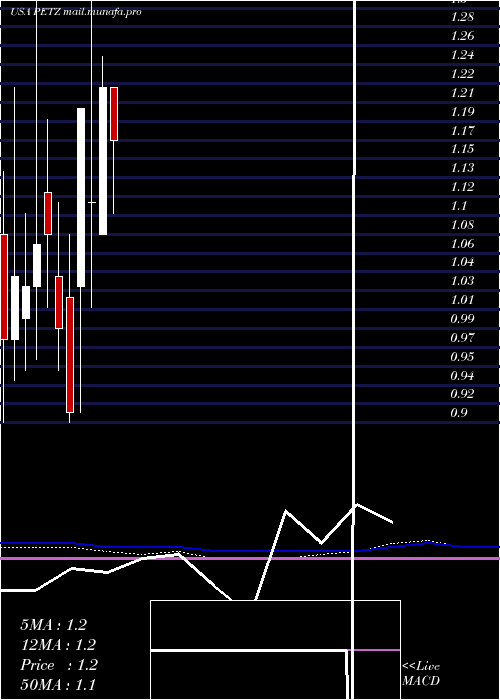The height and width of the screenshot is (700, 500).
Task: Click the '<<Live MACD' label
Action: tap(421, 674)
